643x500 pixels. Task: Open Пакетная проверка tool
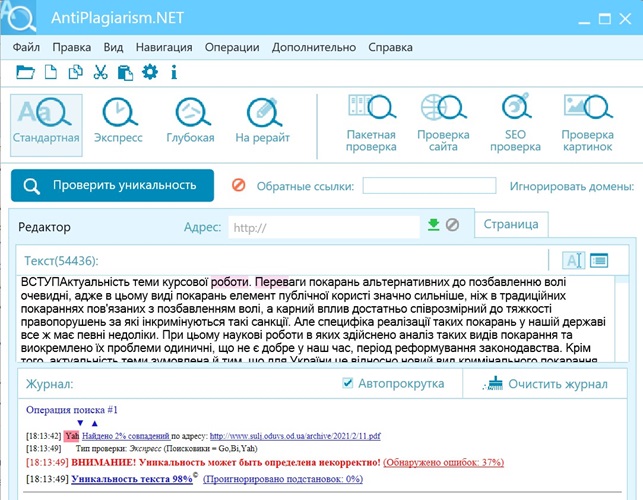(x=371, y=123)
